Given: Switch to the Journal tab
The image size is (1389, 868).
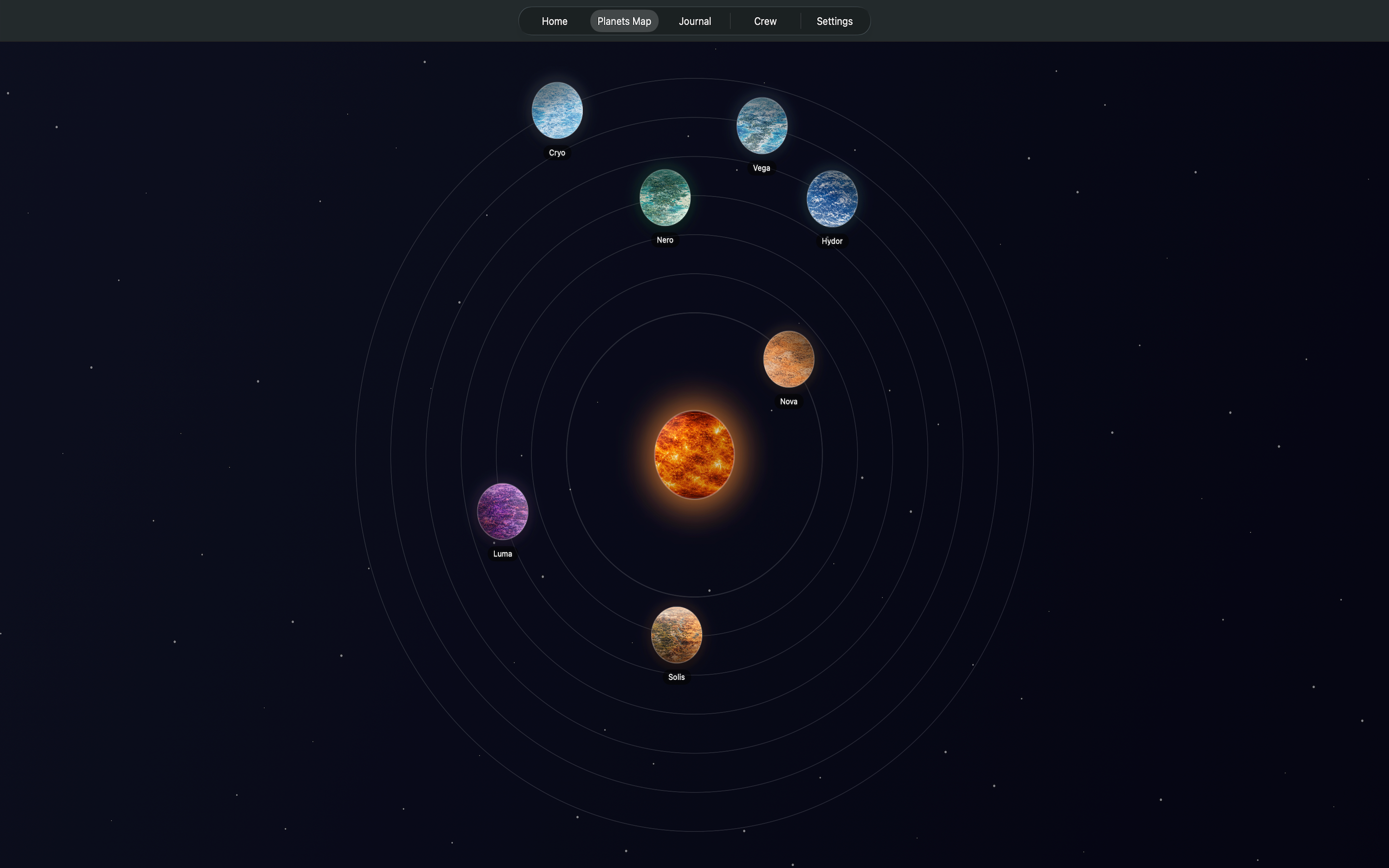Looking at the screenshot, I should pyautogui.click(x=694, y=21).
